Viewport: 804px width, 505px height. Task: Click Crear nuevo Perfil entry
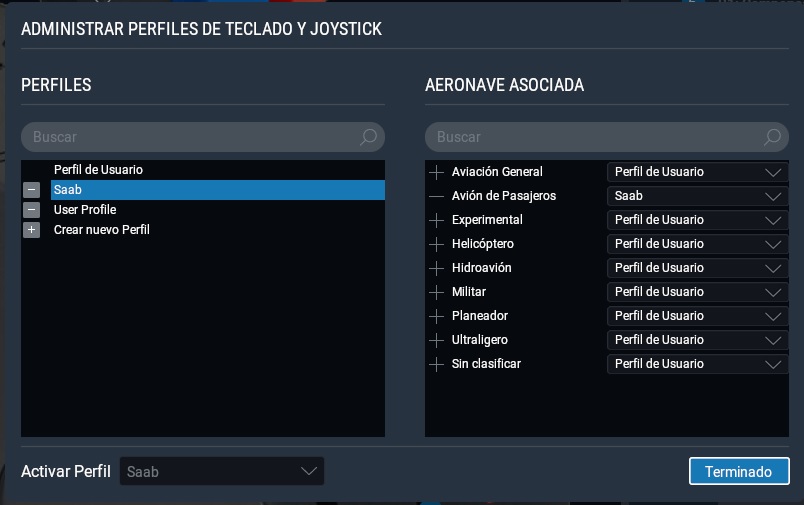click(x=218, y=230)
